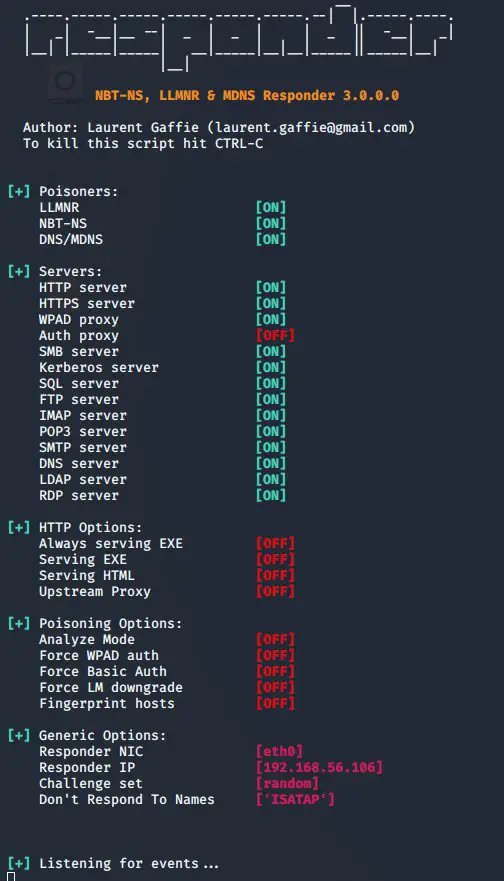Click the OFF status next to Analyze Mode
The width and height of the screenshot is (504, 881).
[x=275, y=639]
